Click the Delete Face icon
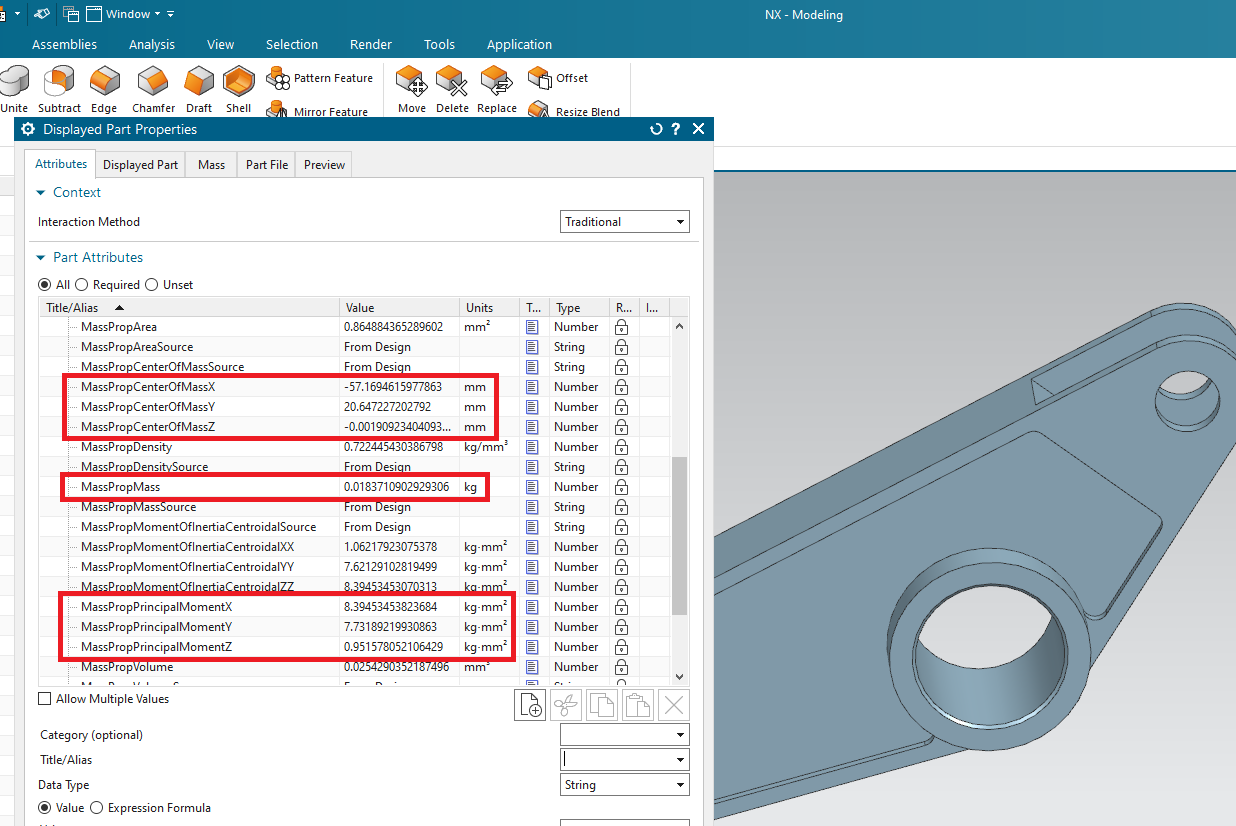The image size is (1236, 826). coord(452,81)
